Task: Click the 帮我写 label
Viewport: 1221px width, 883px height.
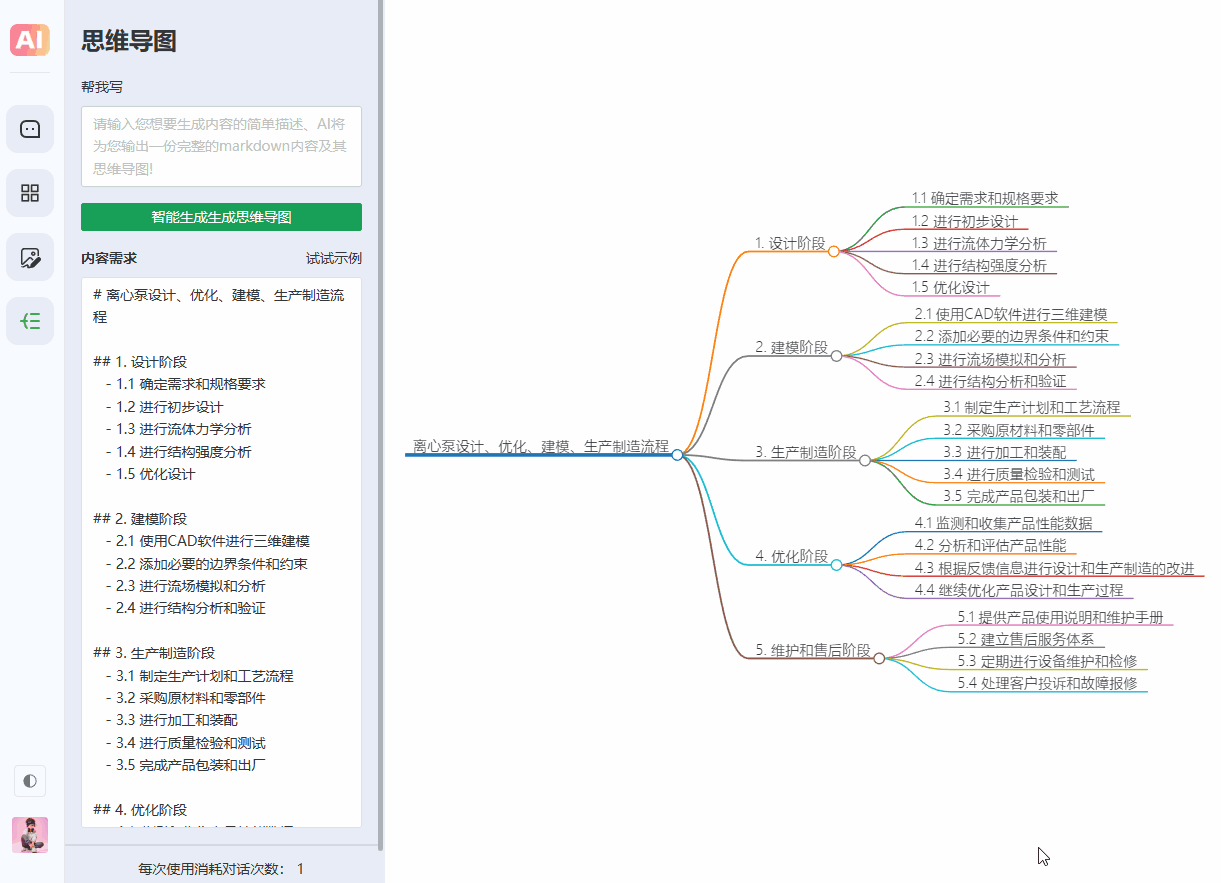Action: 102,87
